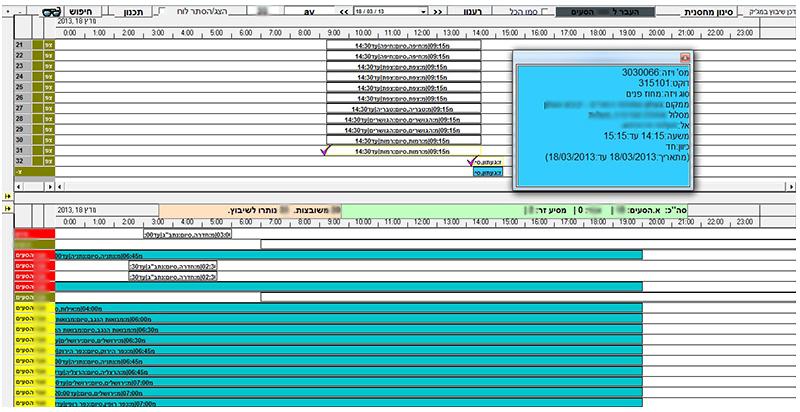The height and width of the screenshot is (412, 800).
Task: Click the lower yellow arrow splitter icon
Action: (x=8, y=209)
